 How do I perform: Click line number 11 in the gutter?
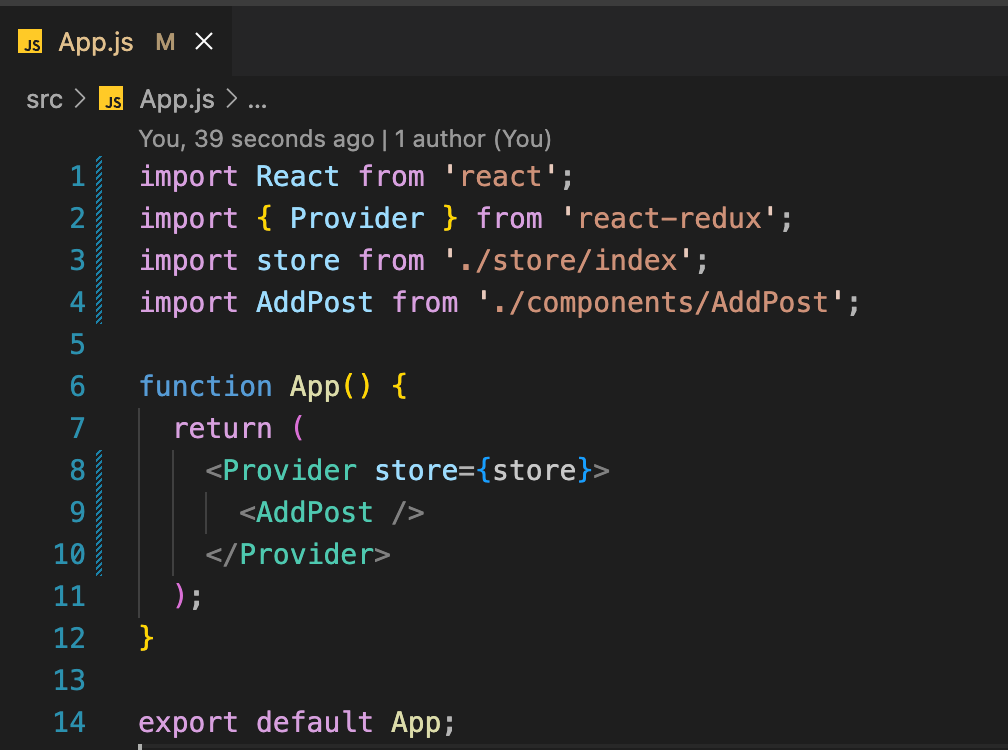(69, 596)
